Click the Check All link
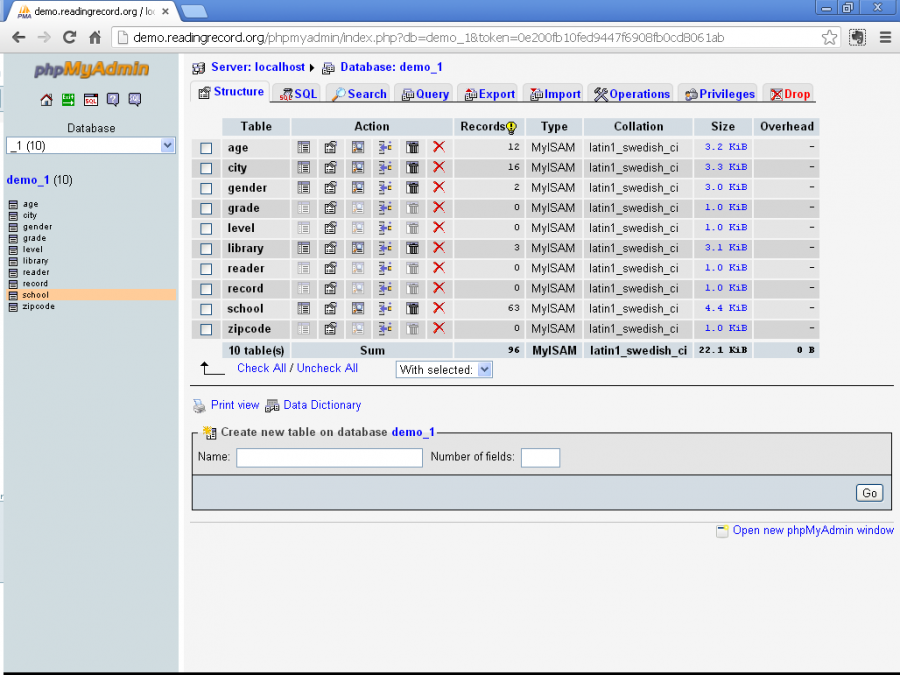900x675 pixels. click(261, 368)
